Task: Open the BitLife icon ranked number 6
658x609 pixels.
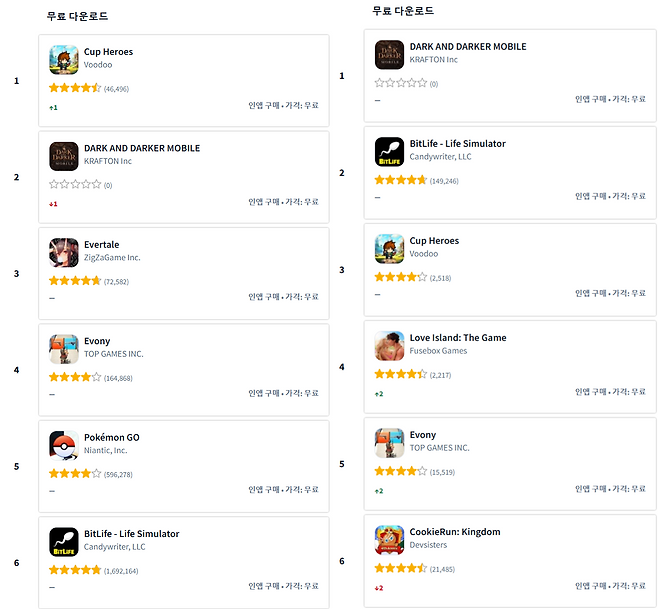Action: coord(64,542)
